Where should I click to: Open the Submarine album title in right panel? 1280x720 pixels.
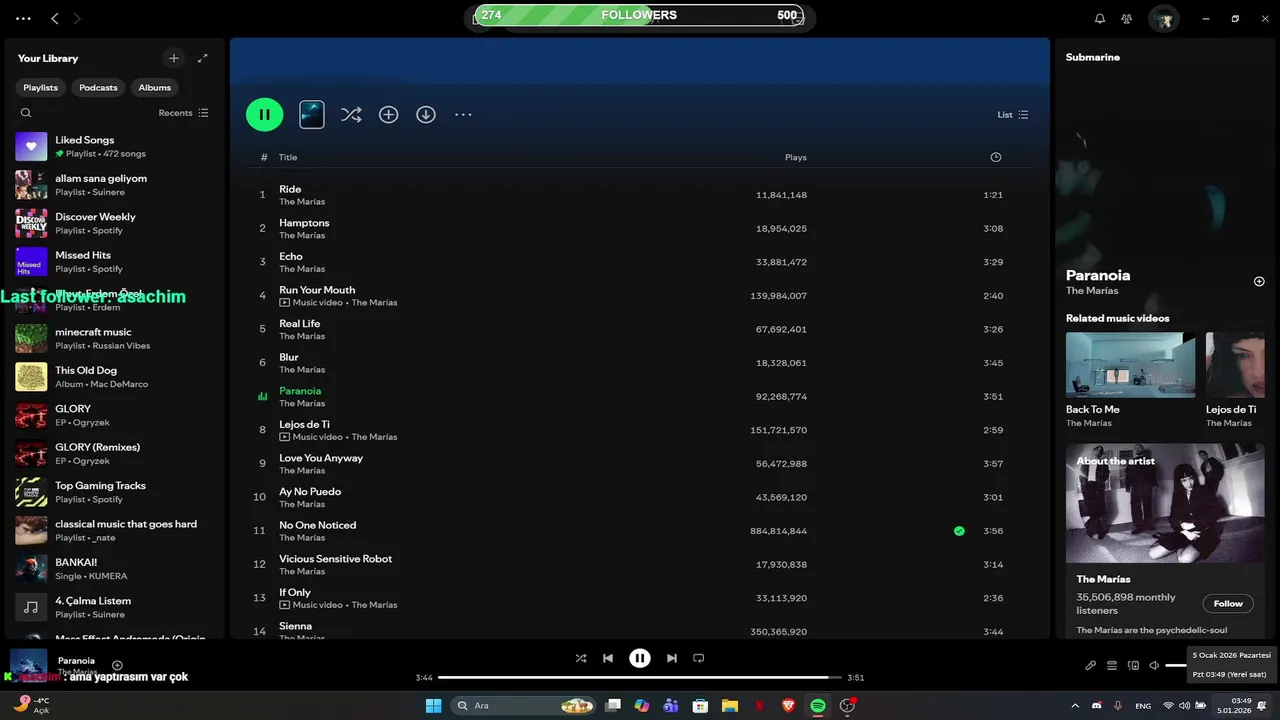point(1093,57)
